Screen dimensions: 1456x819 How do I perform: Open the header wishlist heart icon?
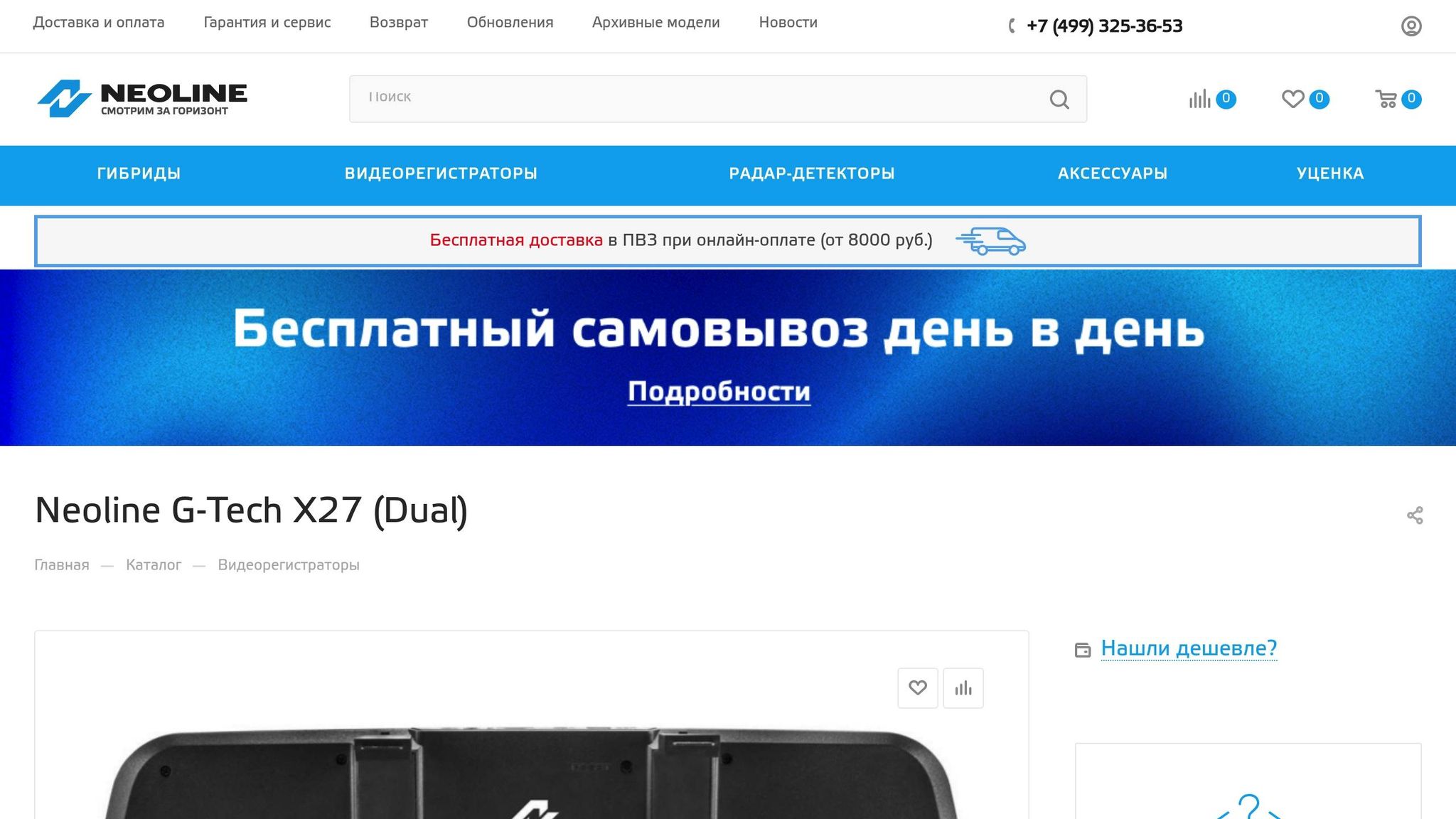1292,100
